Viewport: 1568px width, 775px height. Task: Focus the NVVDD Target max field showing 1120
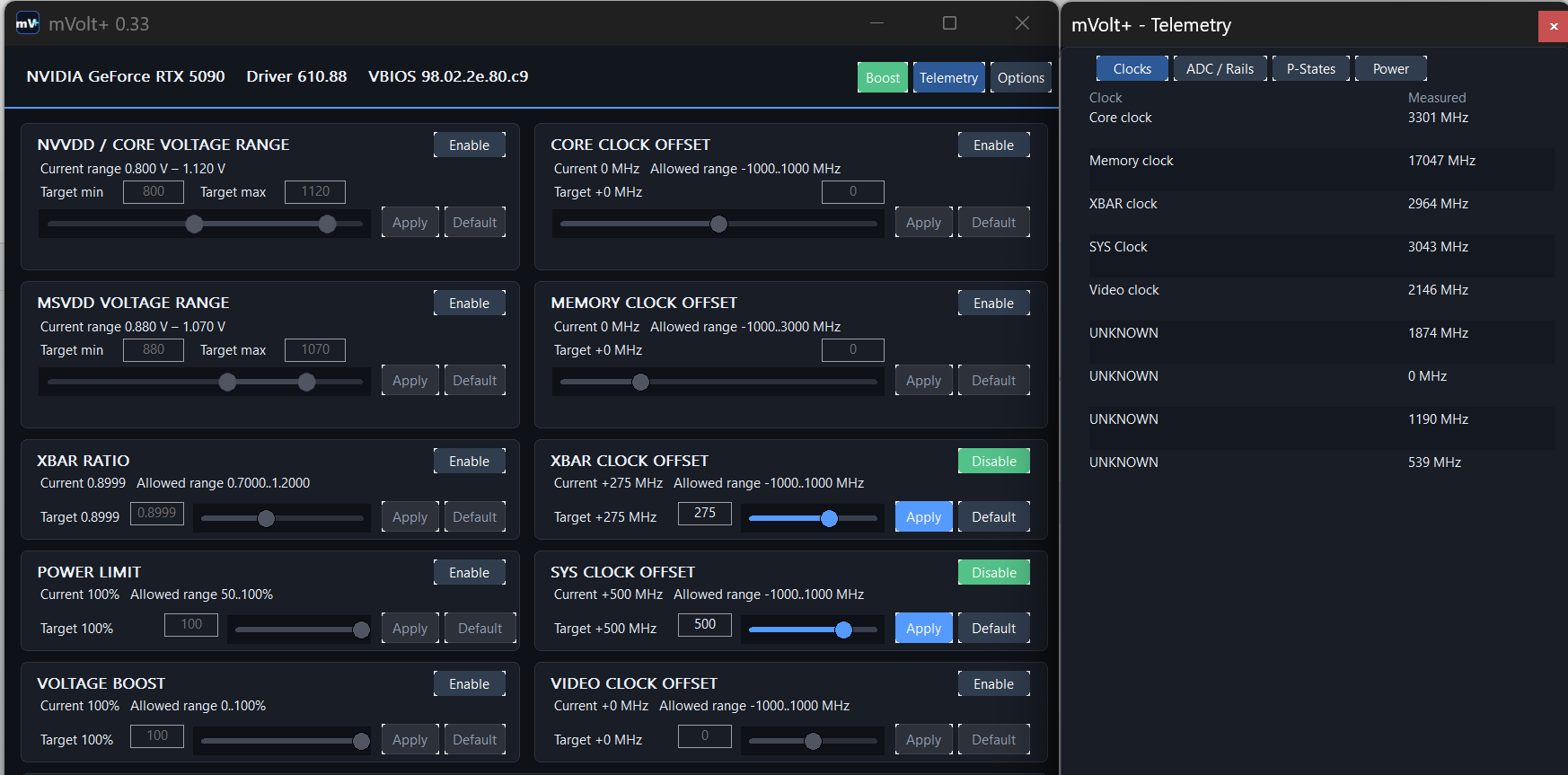pyautogui.click(x=315, y=191)
